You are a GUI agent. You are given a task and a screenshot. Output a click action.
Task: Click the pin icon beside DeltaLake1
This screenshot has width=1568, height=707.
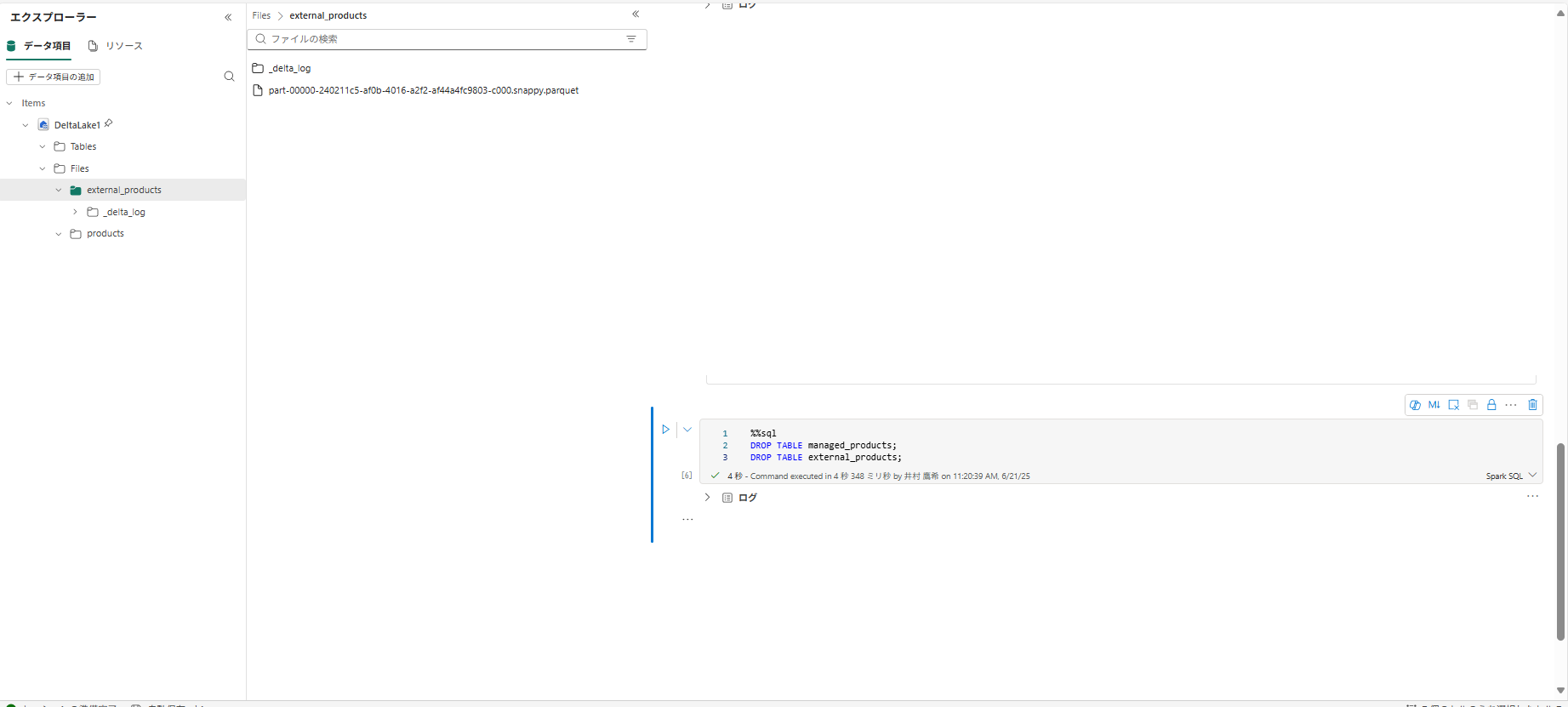pyautogui.click(x=108, y=124)
